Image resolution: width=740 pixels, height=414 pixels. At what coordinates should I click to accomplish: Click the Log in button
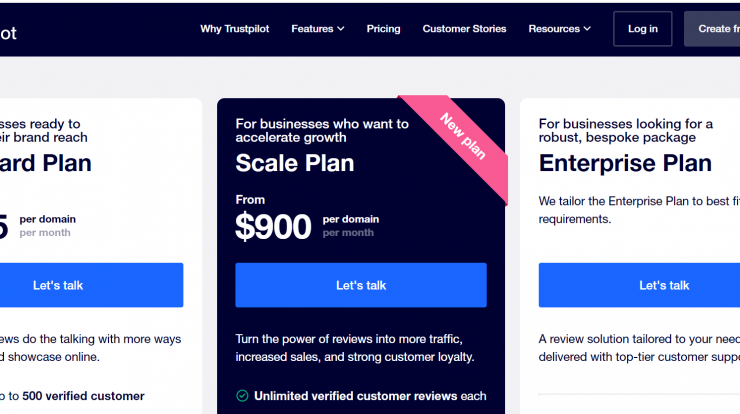[643, 29]
